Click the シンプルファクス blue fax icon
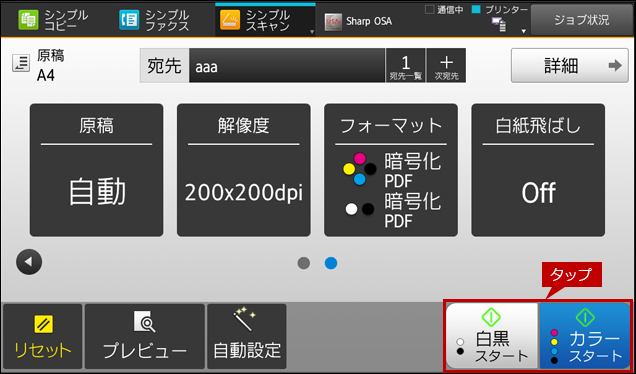 point(129,20)
